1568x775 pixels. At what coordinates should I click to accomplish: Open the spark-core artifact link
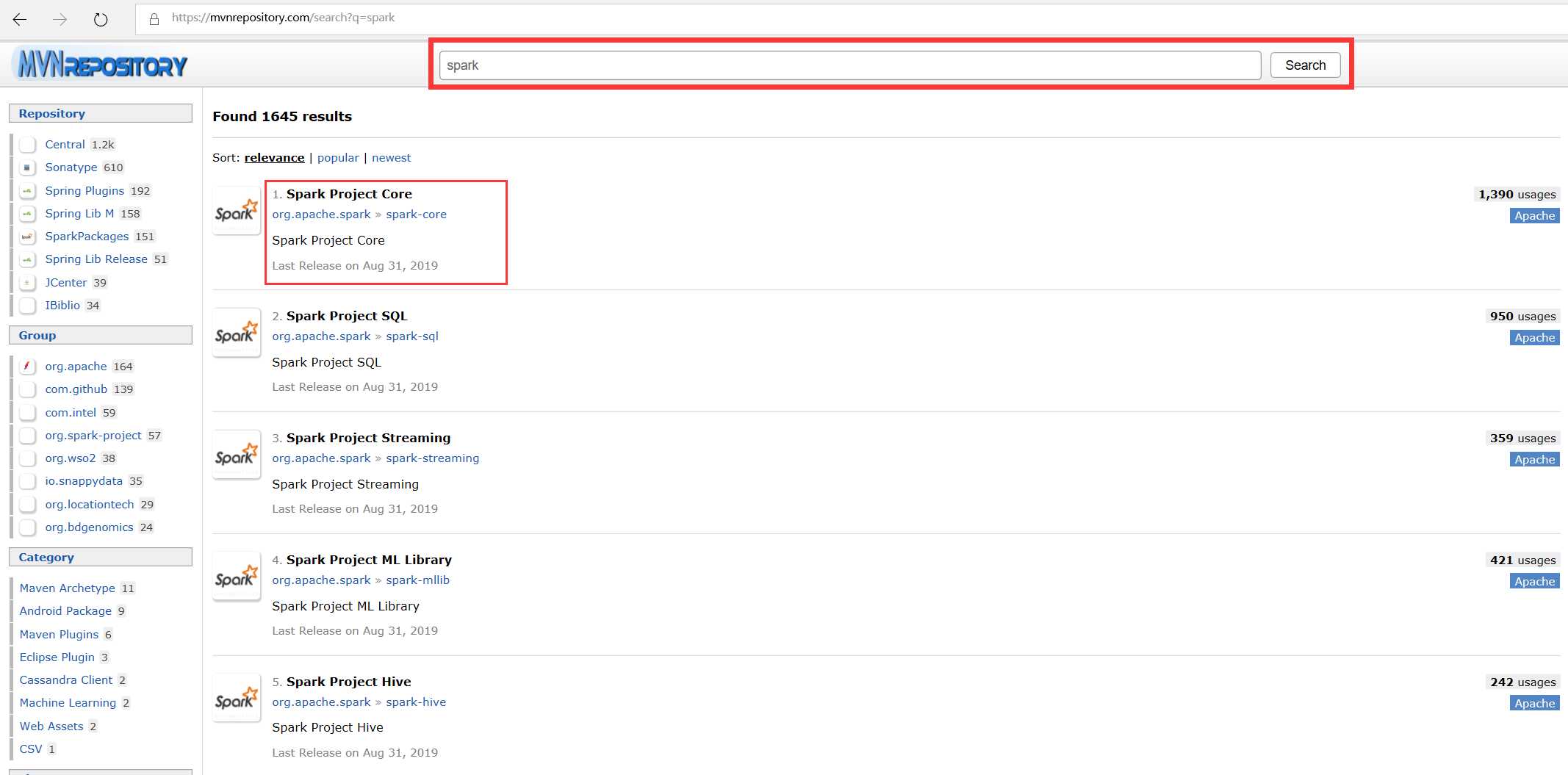(416, 215)
